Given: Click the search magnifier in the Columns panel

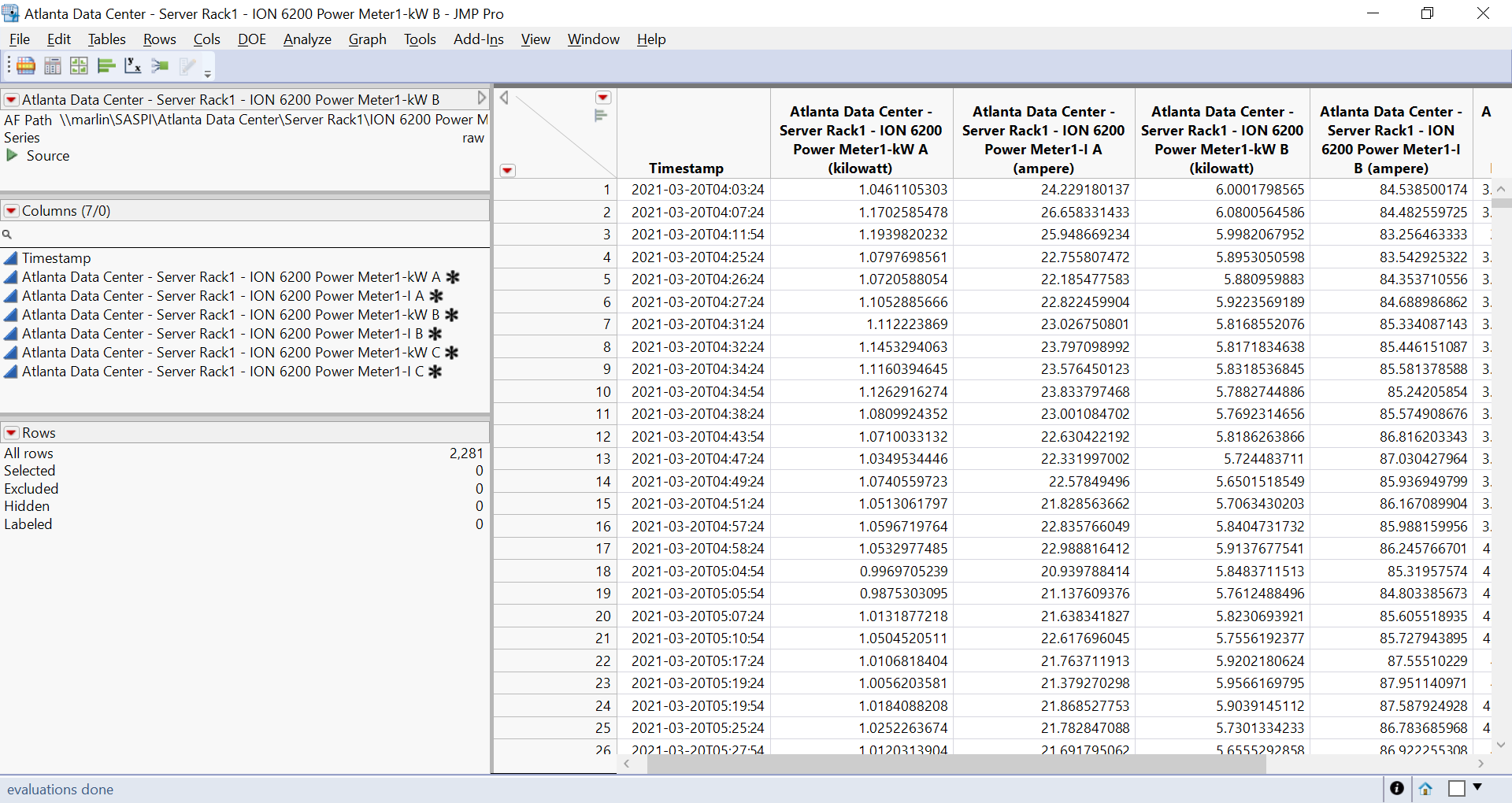Looking at the screenshot, I should 8,234.
